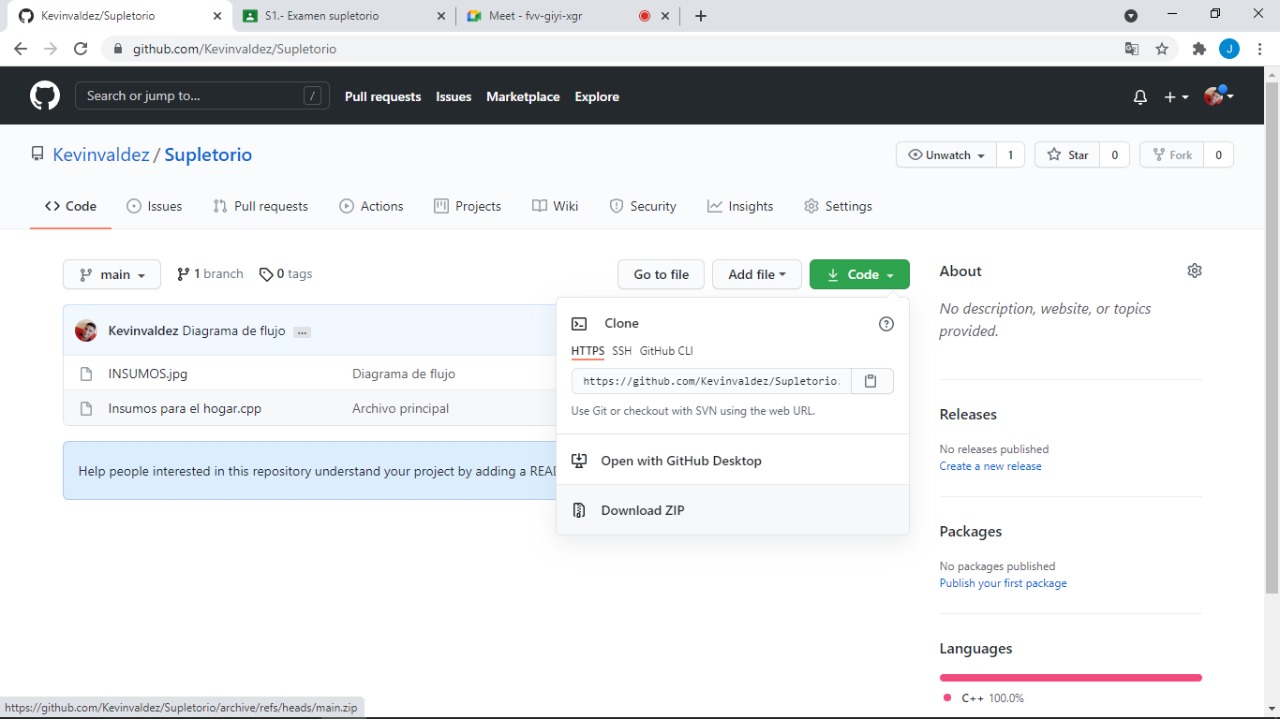The height and width of the screenshot is (719, 1280).
Task: Open the Actions tab
Action: tap(371, 206)
